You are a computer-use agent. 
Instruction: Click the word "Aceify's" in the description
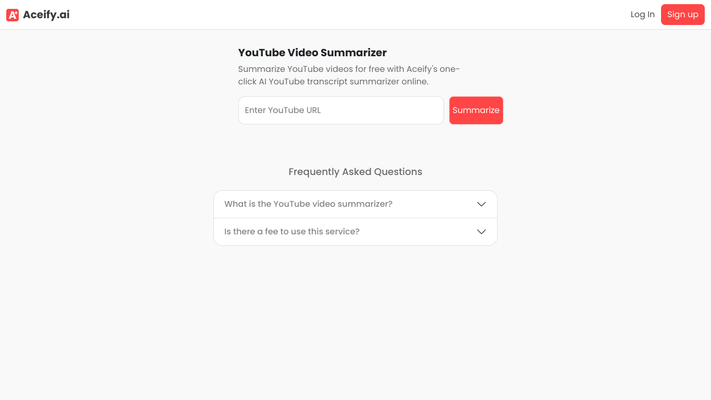click(421, 69)
